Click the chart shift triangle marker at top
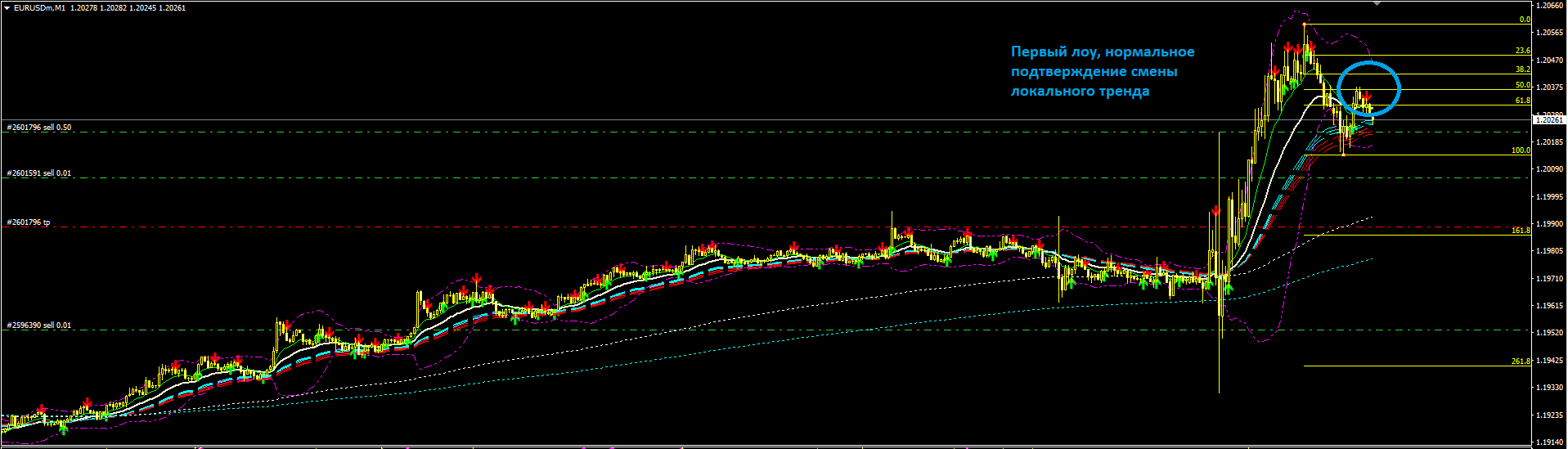 tap(1377, 3)
